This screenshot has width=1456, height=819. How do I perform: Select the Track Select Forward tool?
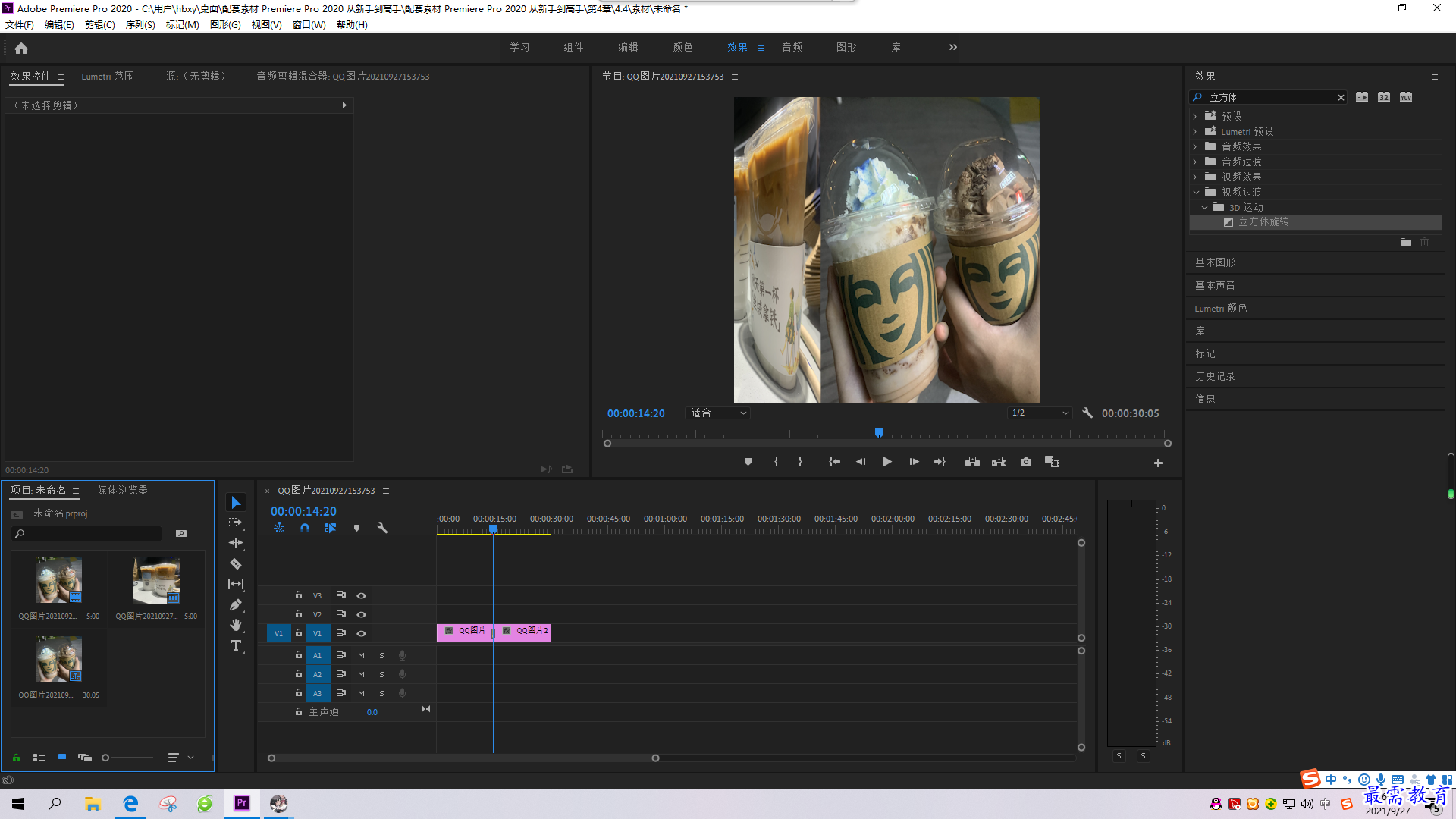coord(236,522)
